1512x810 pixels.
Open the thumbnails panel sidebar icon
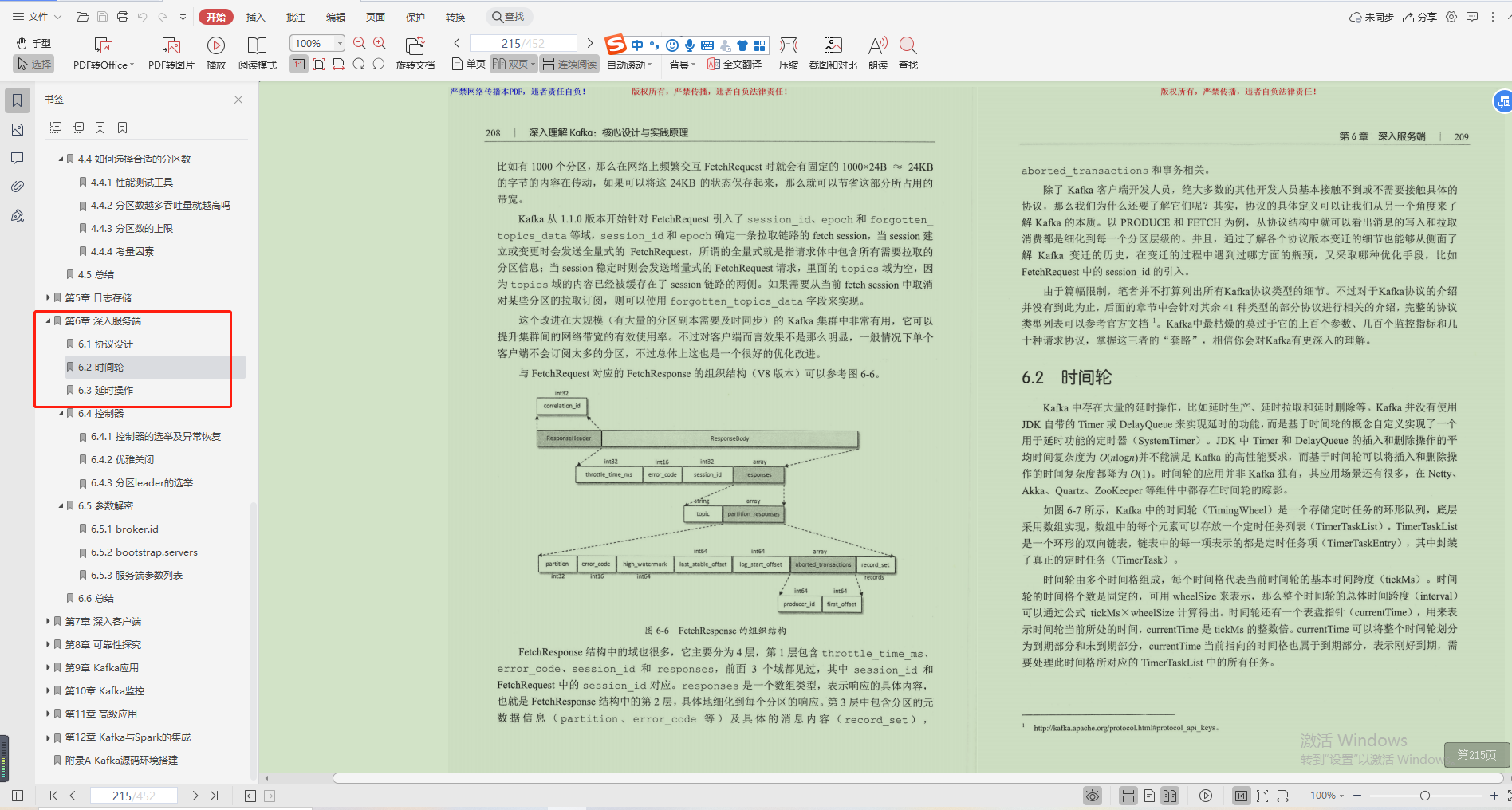pyautogui.click(x=17, y=129)
